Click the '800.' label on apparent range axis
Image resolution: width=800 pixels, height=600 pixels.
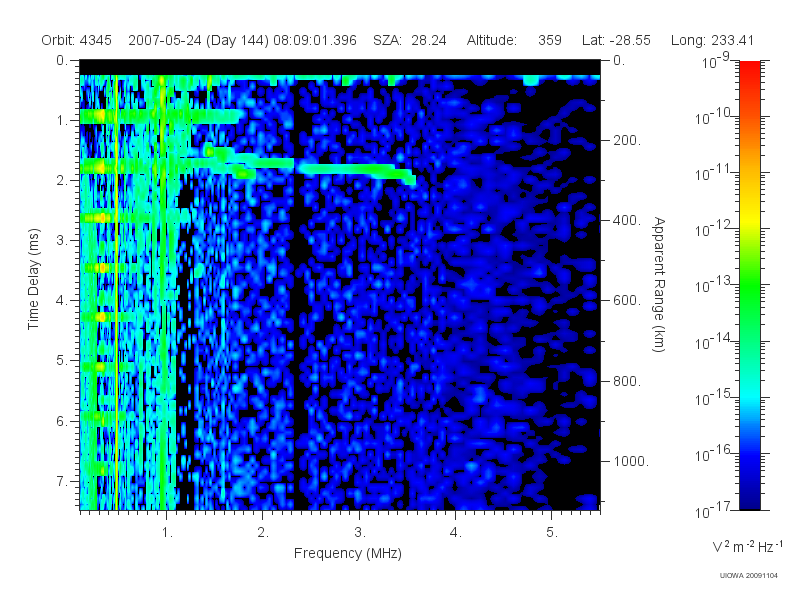[x=627, y=381]
